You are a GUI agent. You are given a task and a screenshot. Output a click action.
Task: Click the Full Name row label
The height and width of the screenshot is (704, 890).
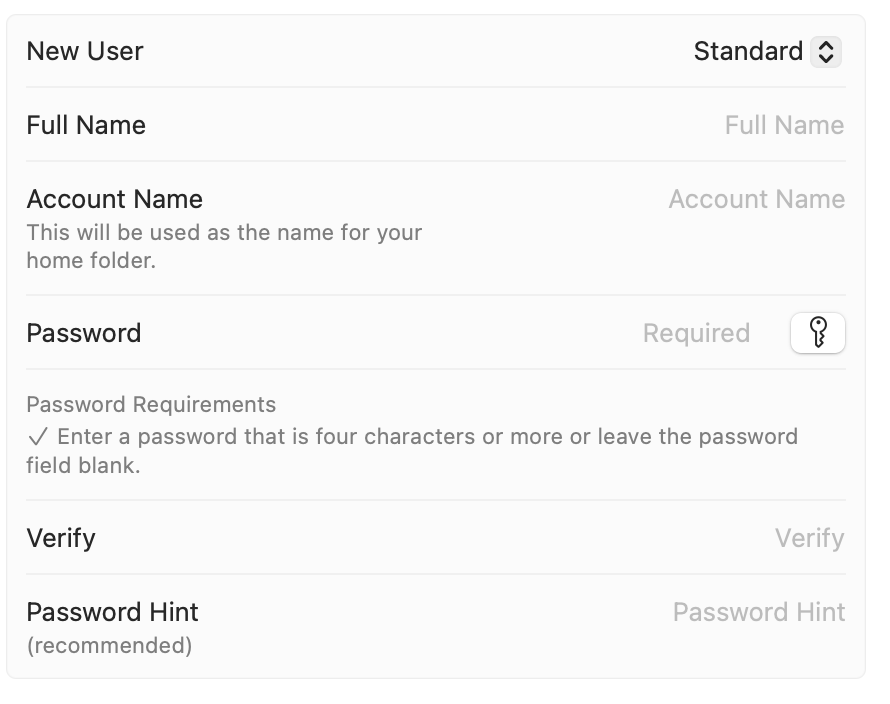click(x=86, y=125)
